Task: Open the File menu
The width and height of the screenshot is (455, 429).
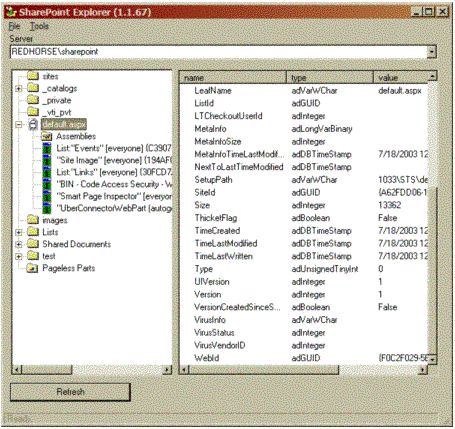Action: 14,26
